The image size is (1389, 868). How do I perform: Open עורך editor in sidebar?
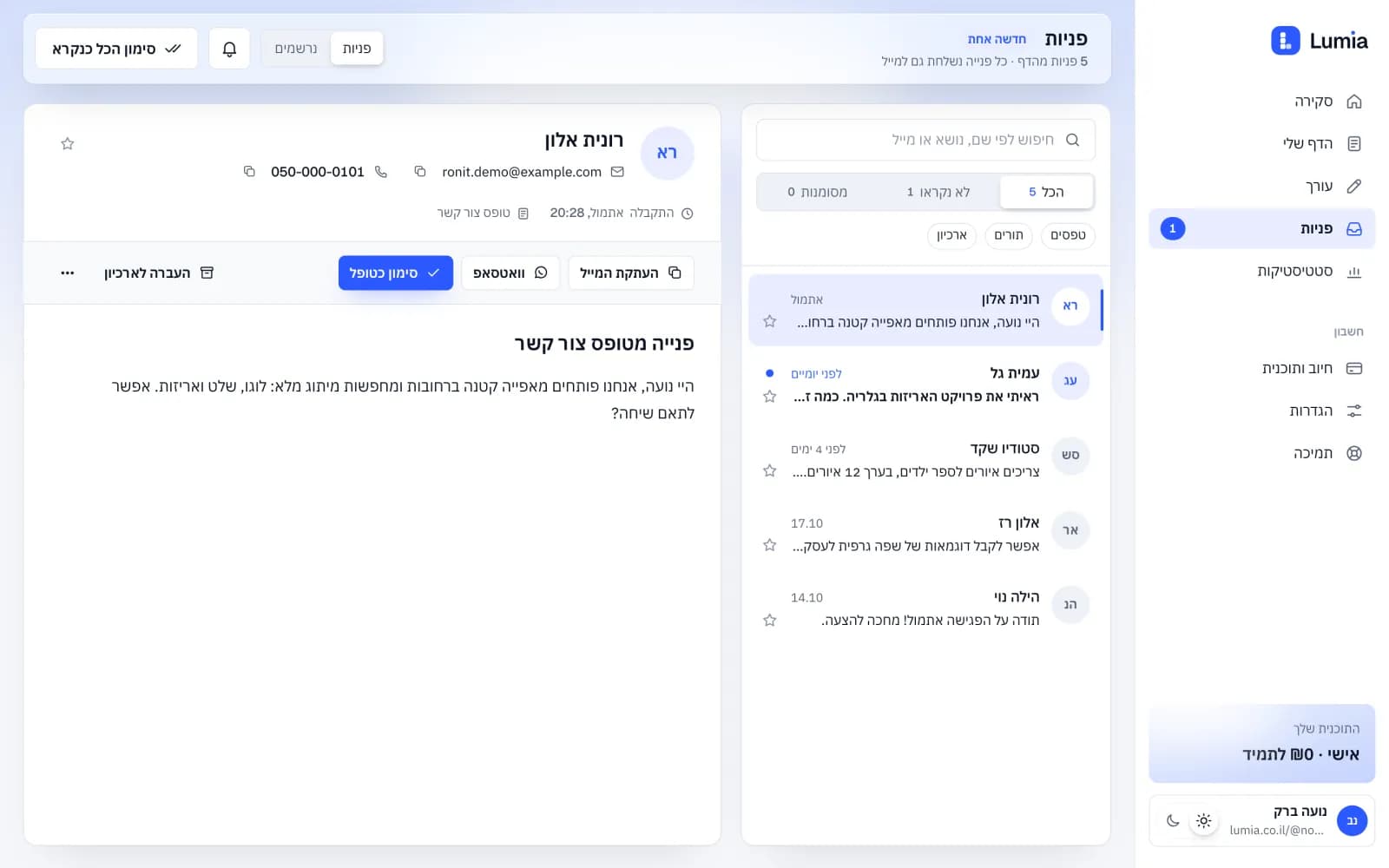[x=1261, y=187]
